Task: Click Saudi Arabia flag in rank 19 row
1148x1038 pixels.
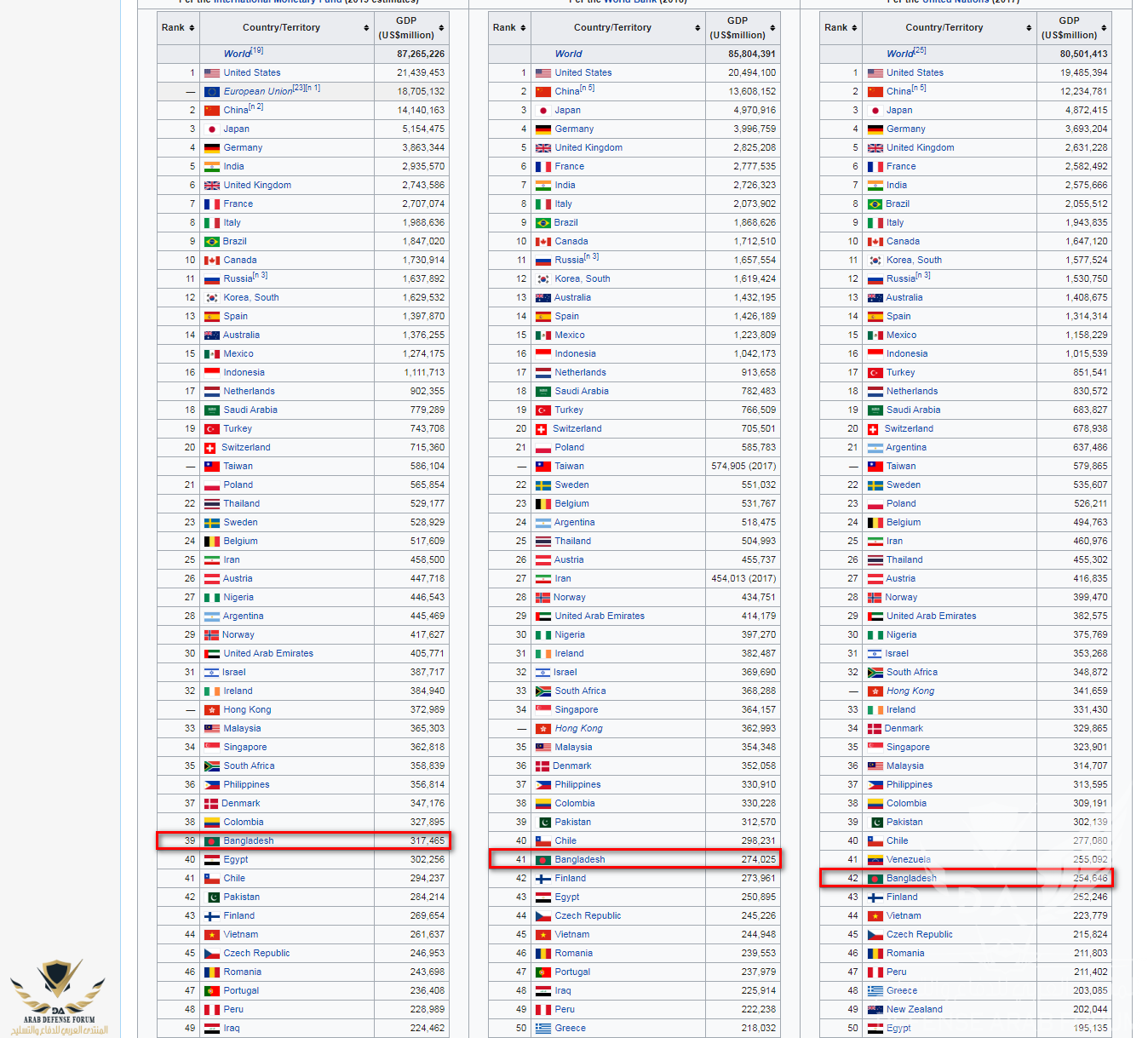Action: point(875,410)
